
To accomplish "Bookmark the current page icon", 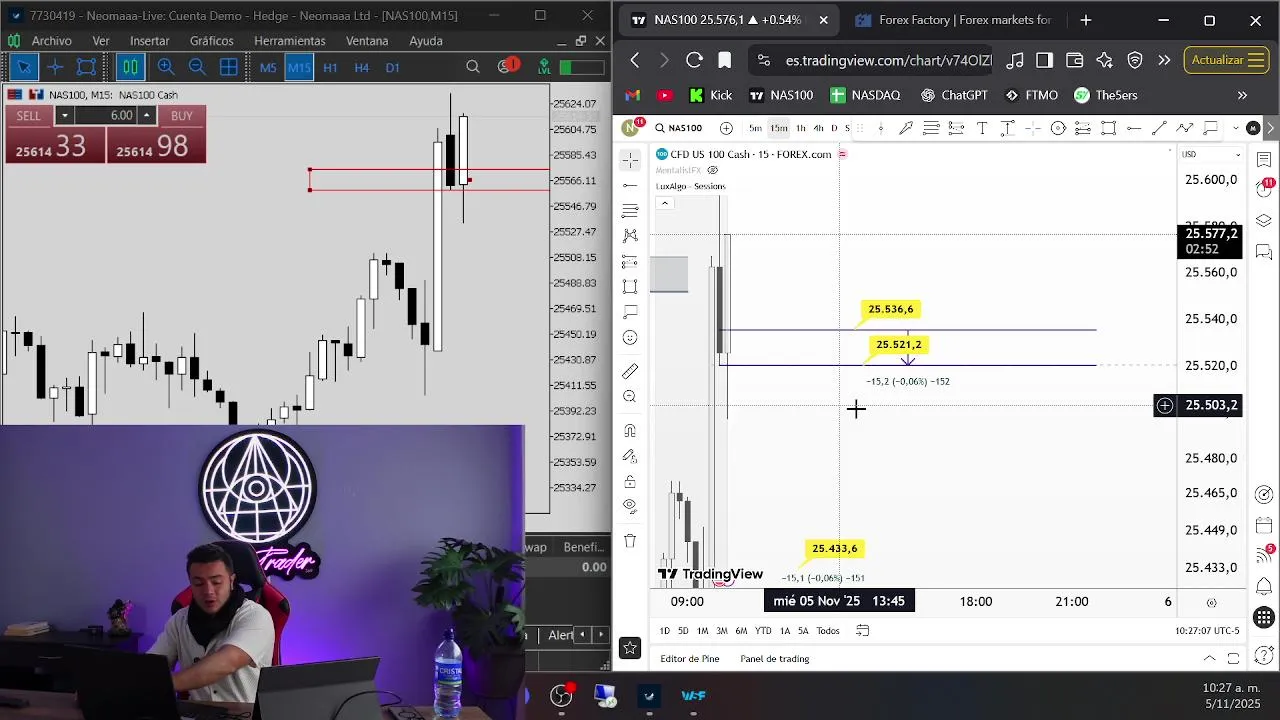I will [x=725, y=60].
